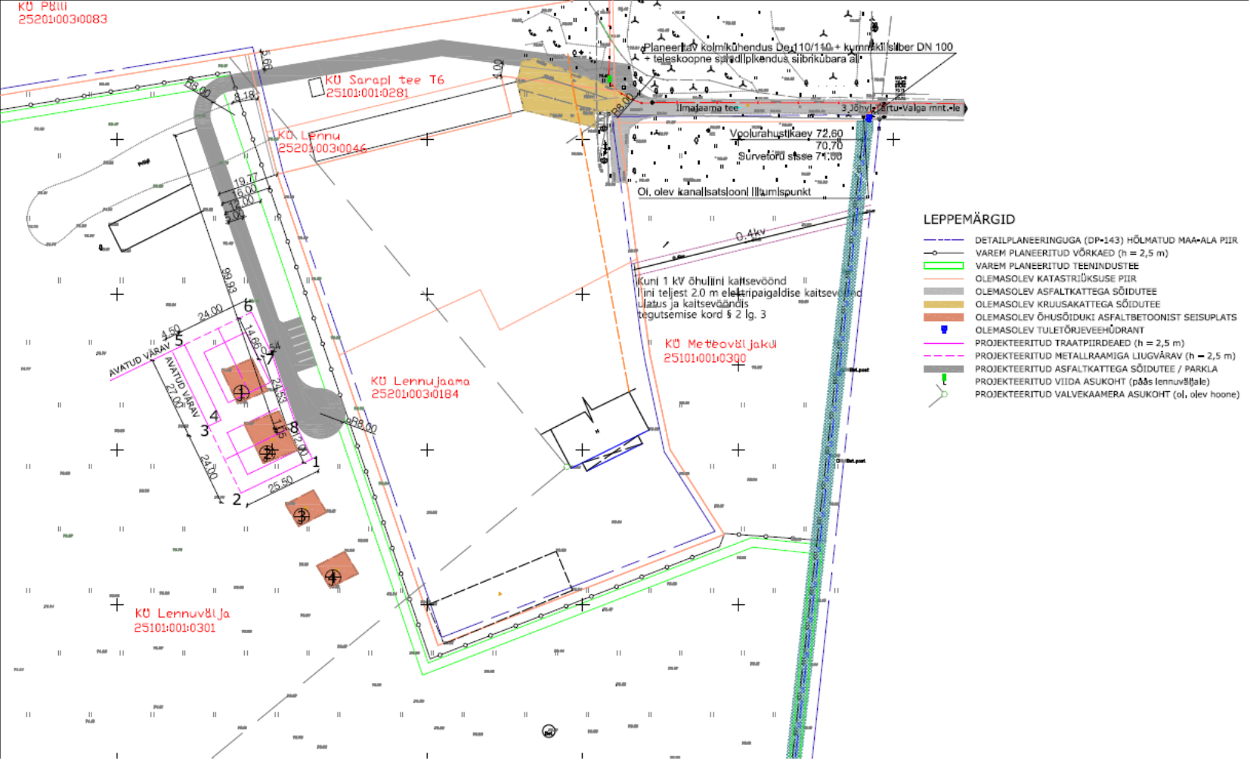Click the green service road rectangle in legend
Viewport: 1250px width, 760px height.
(942, 265)
